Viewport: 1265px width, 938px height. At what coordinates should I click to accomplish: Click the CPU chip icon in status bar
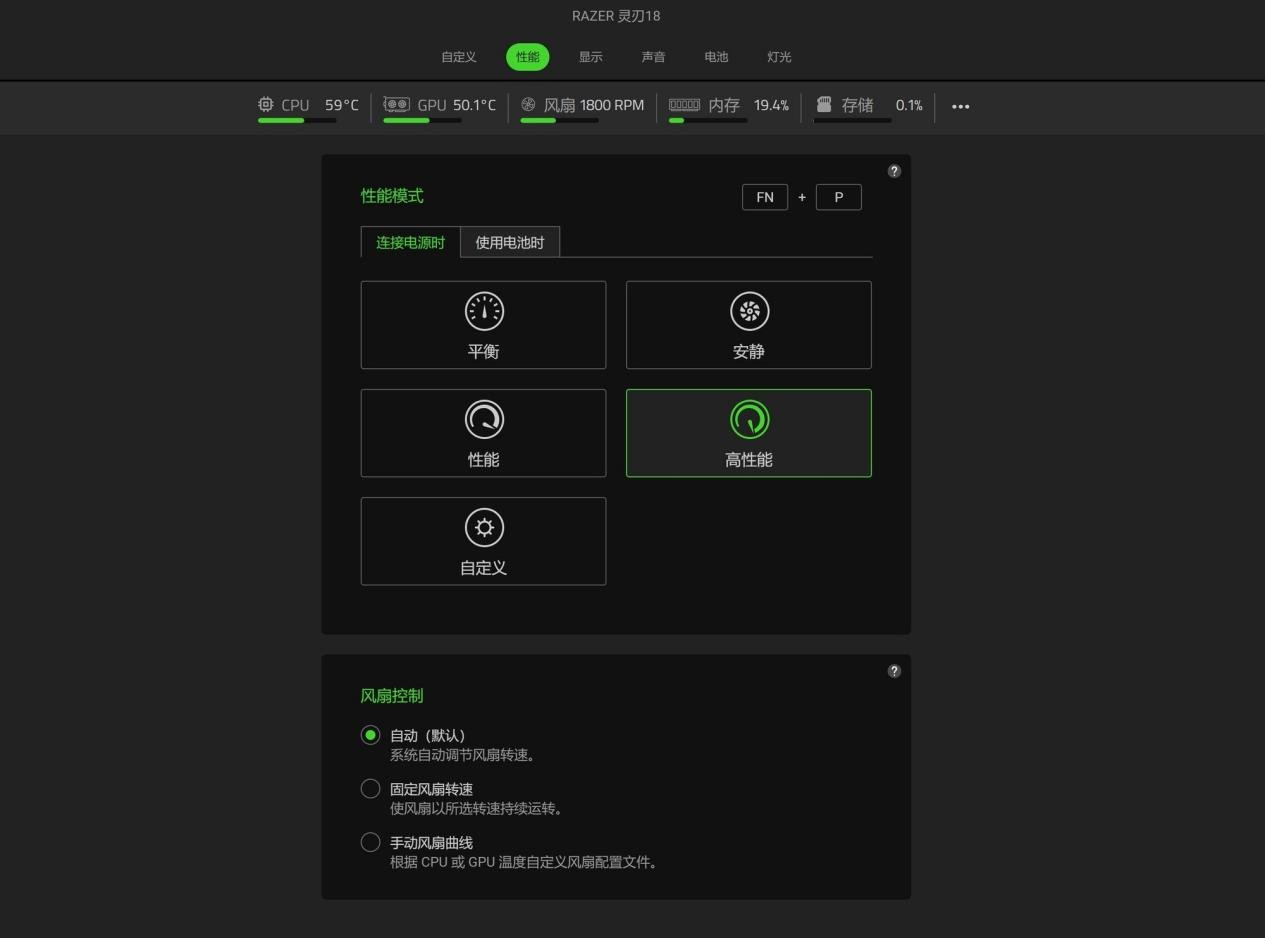265,104
